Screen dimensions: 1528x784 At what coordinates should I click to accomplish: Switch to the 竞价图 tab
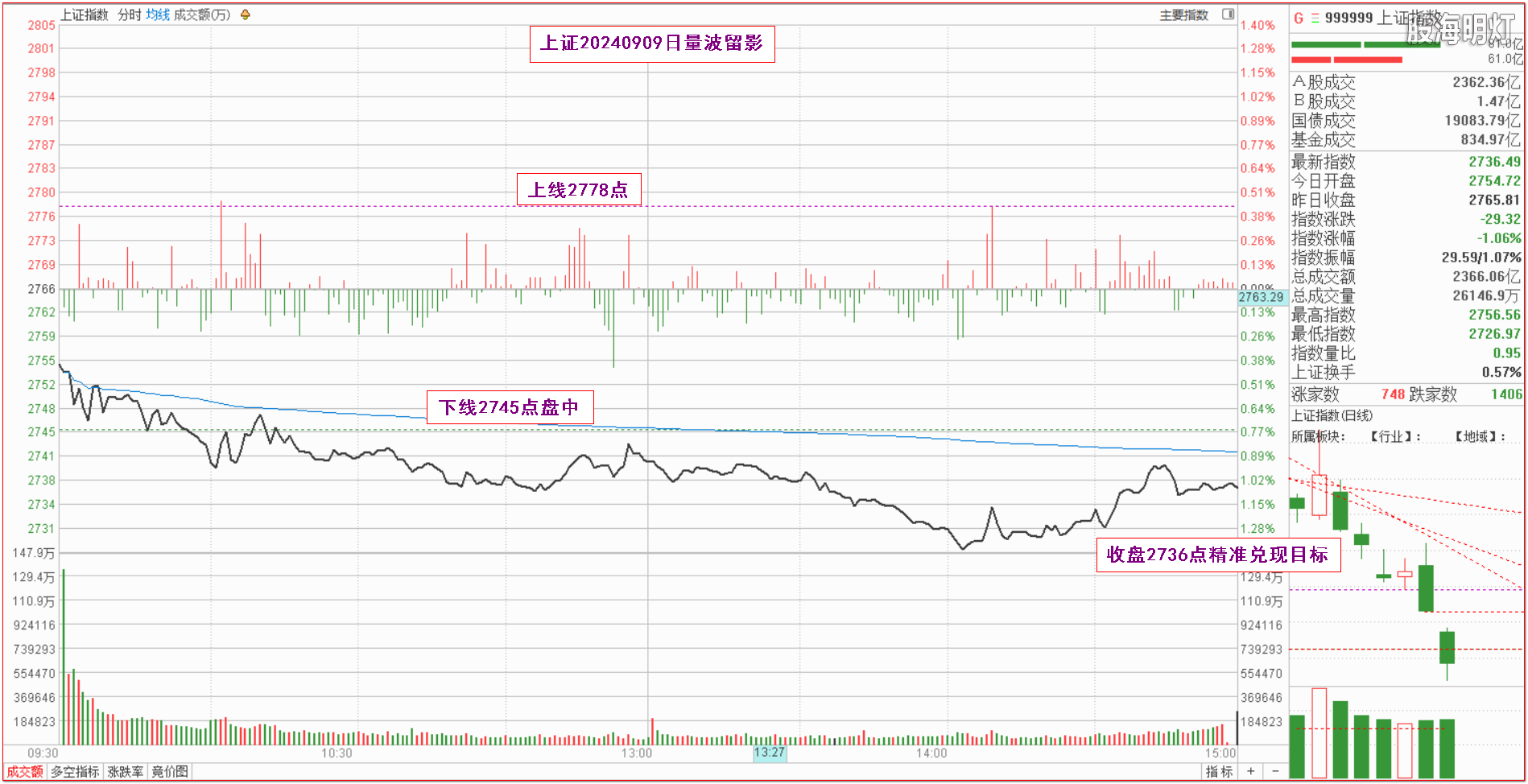coord(170,771)
